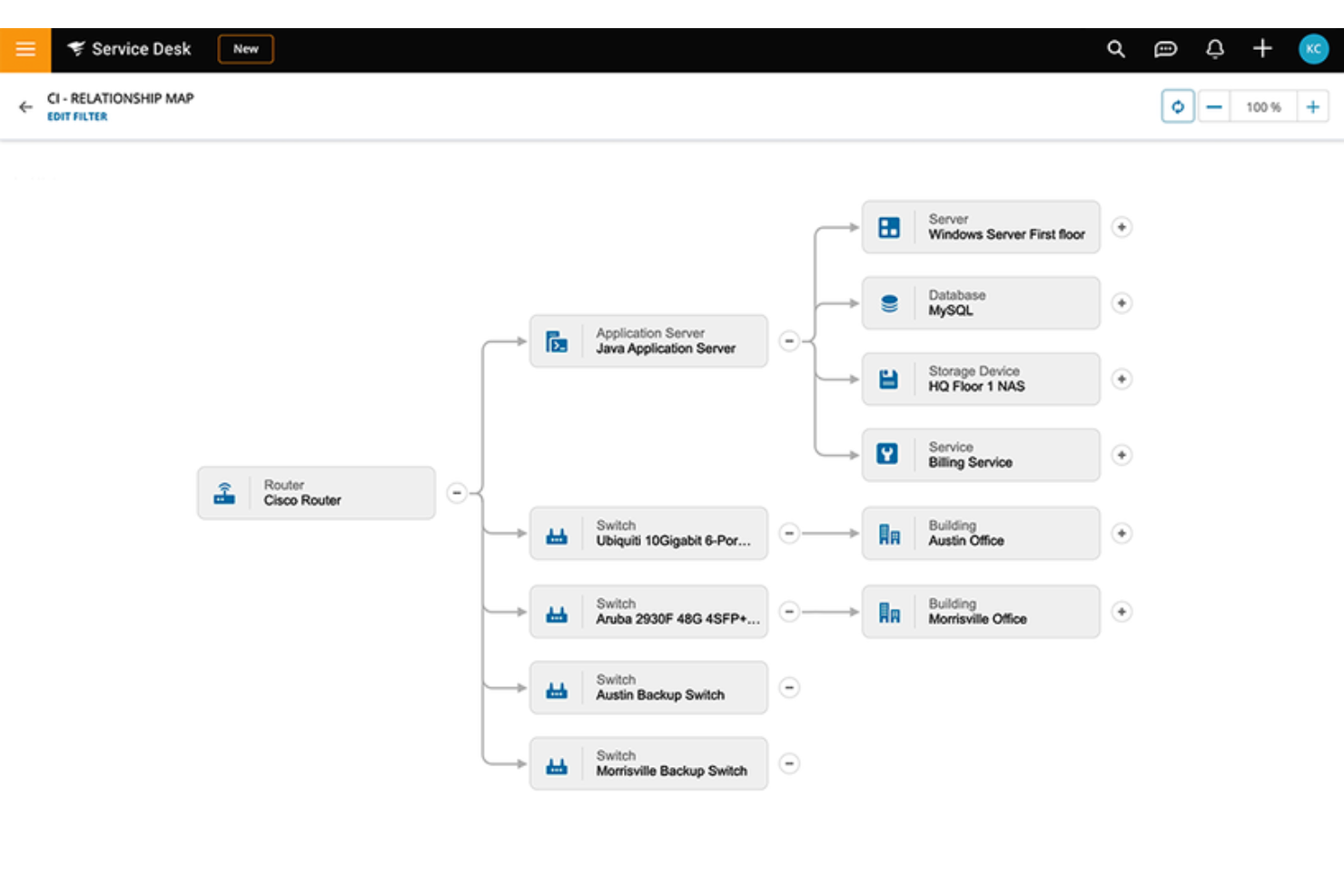The image size is (1344, 896).
Task: Click EDIT FILTER link
Action: click(x=77, y=116)
